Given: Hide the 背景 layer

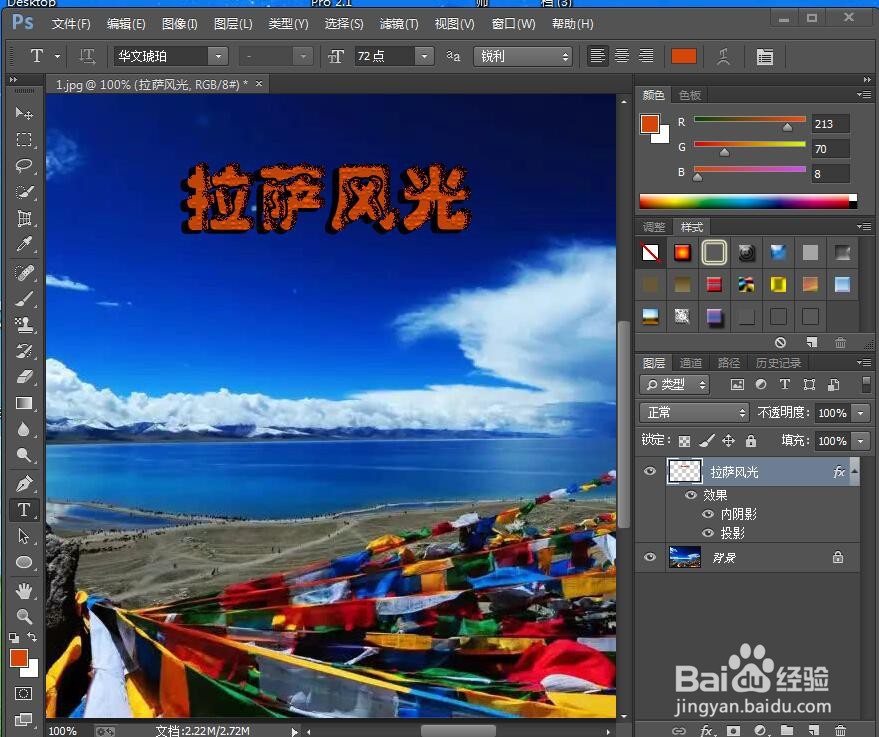Looking at the screenshot, I should pos(650,557).
